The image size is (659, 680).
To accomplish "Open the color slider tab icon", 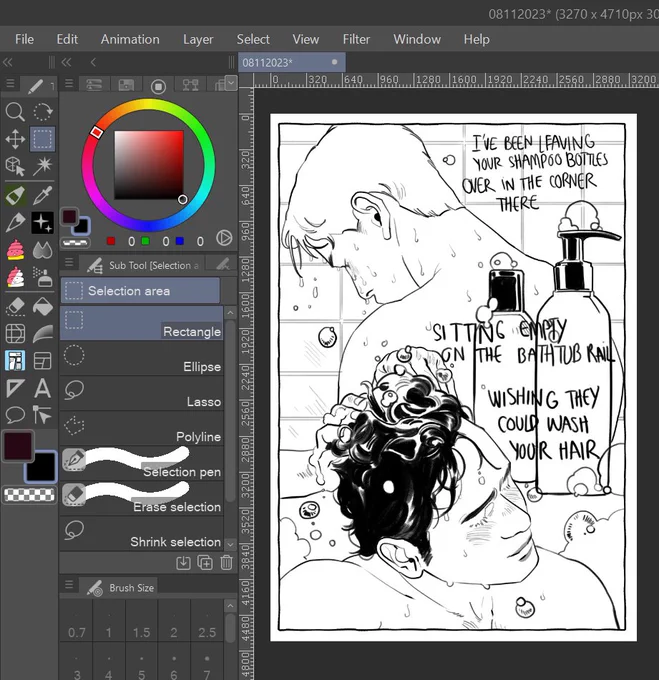I will tap(94, 85).
